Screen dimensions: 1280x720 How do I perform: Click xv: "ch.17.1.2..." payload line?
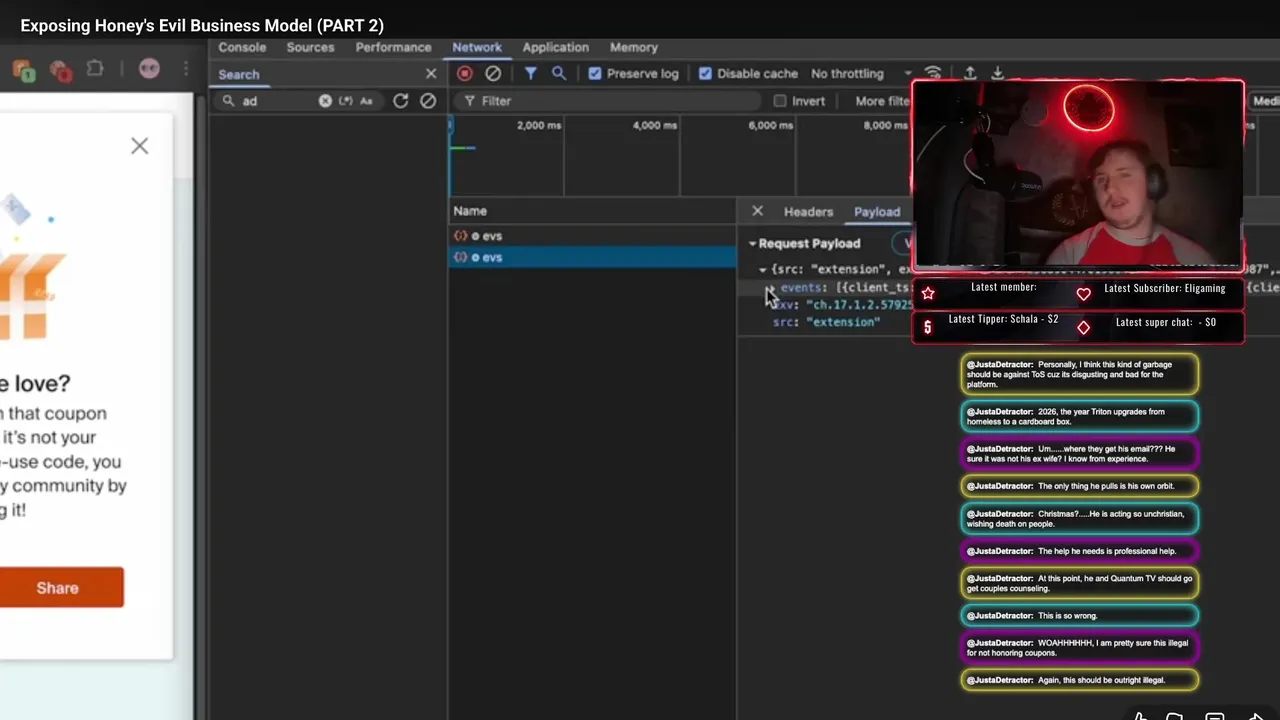point(845,305)
